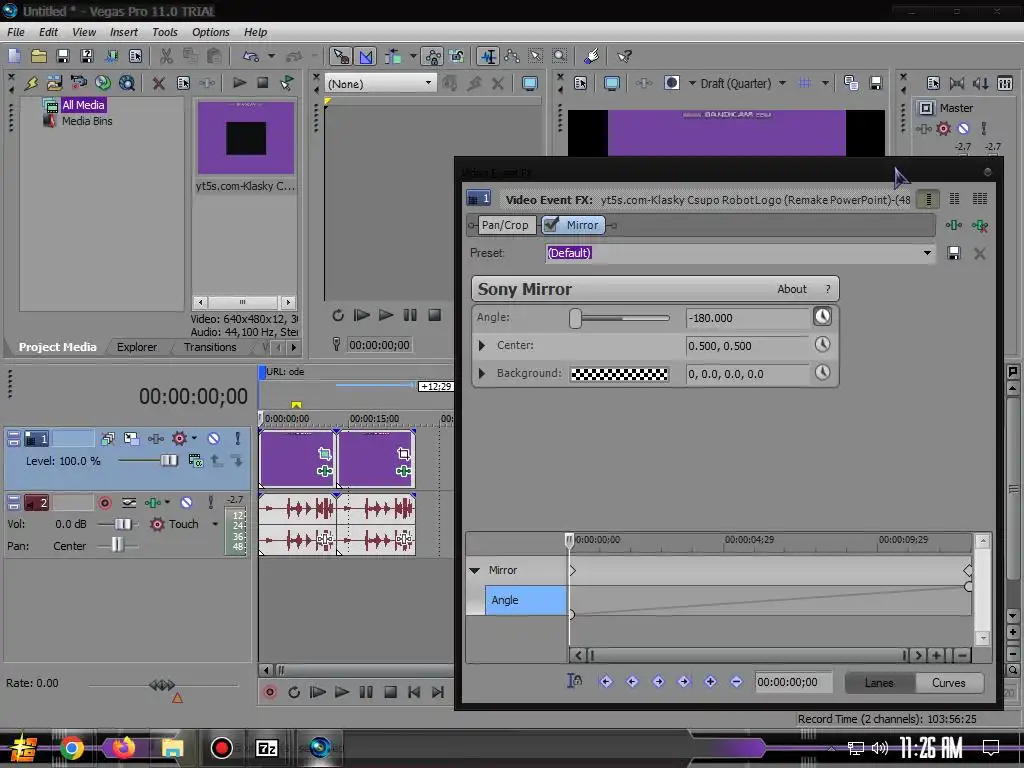1024x768 pixels.
Task: Delete the Mirror preset with X icon
Action: (x=980, y=253)
